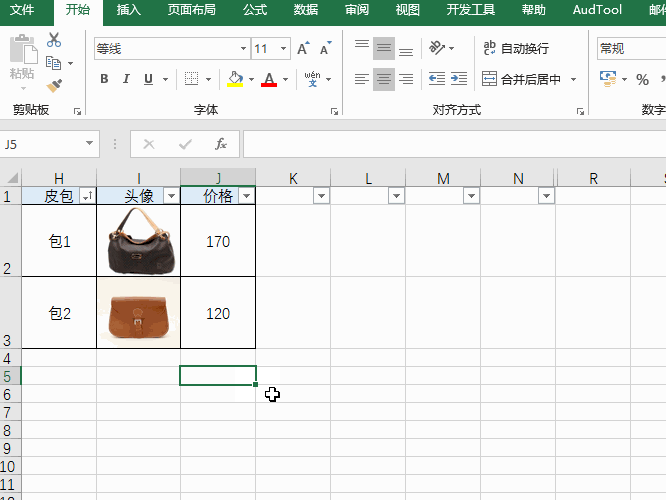Toggle center horizontal alignment
The image size is (666, 500).
coord(384,79)
